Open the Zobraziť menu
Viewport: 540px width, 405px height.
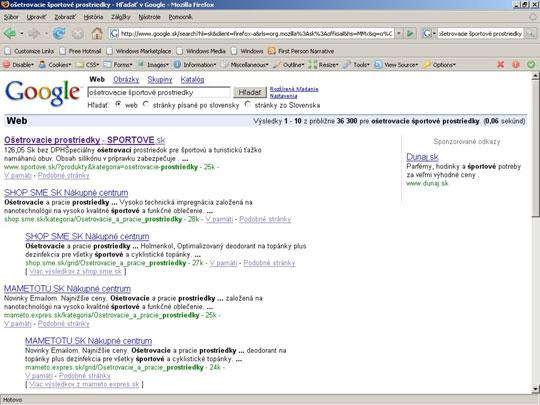(x=65, y=17)
